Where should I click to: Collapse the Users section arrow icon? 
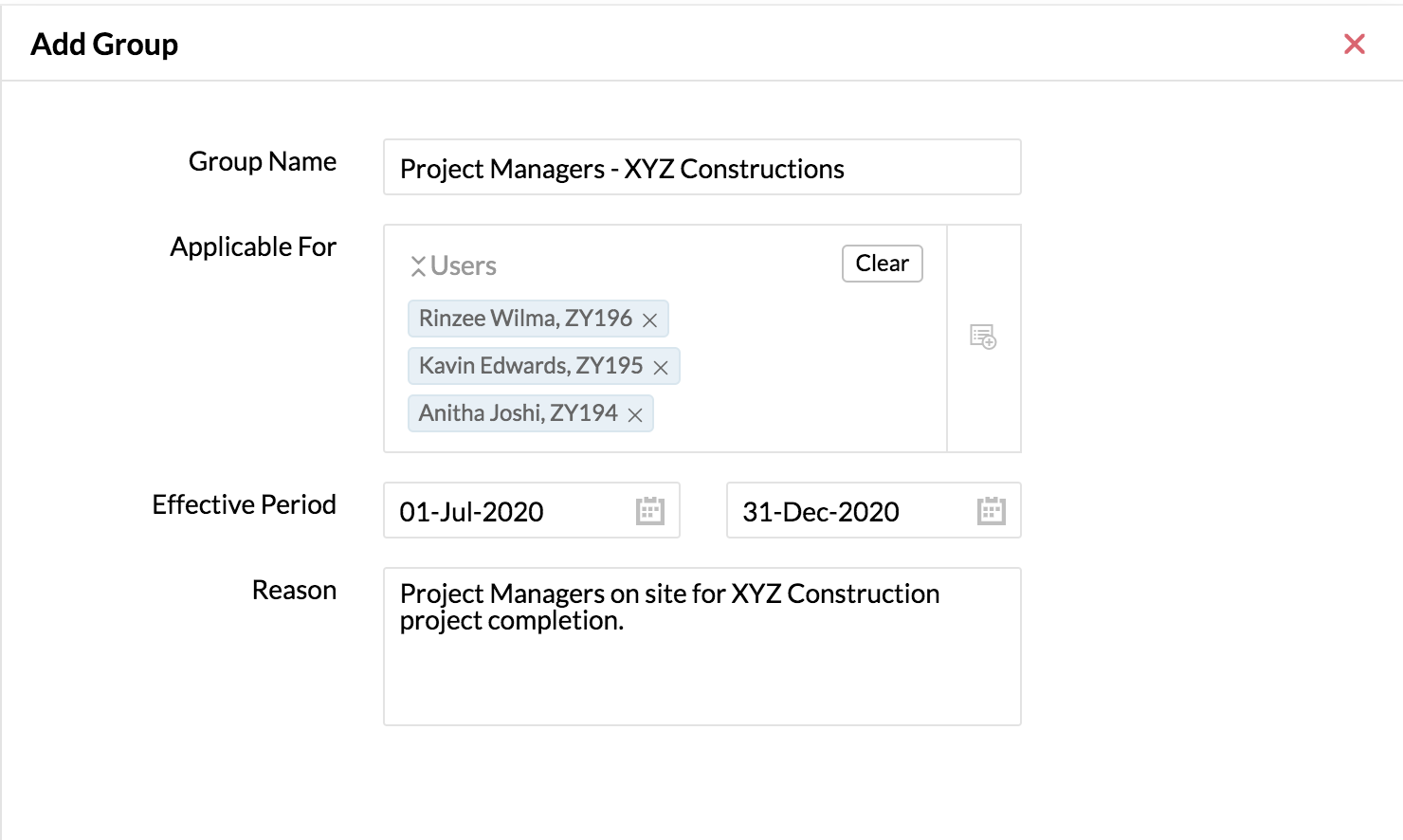(417, 266)
